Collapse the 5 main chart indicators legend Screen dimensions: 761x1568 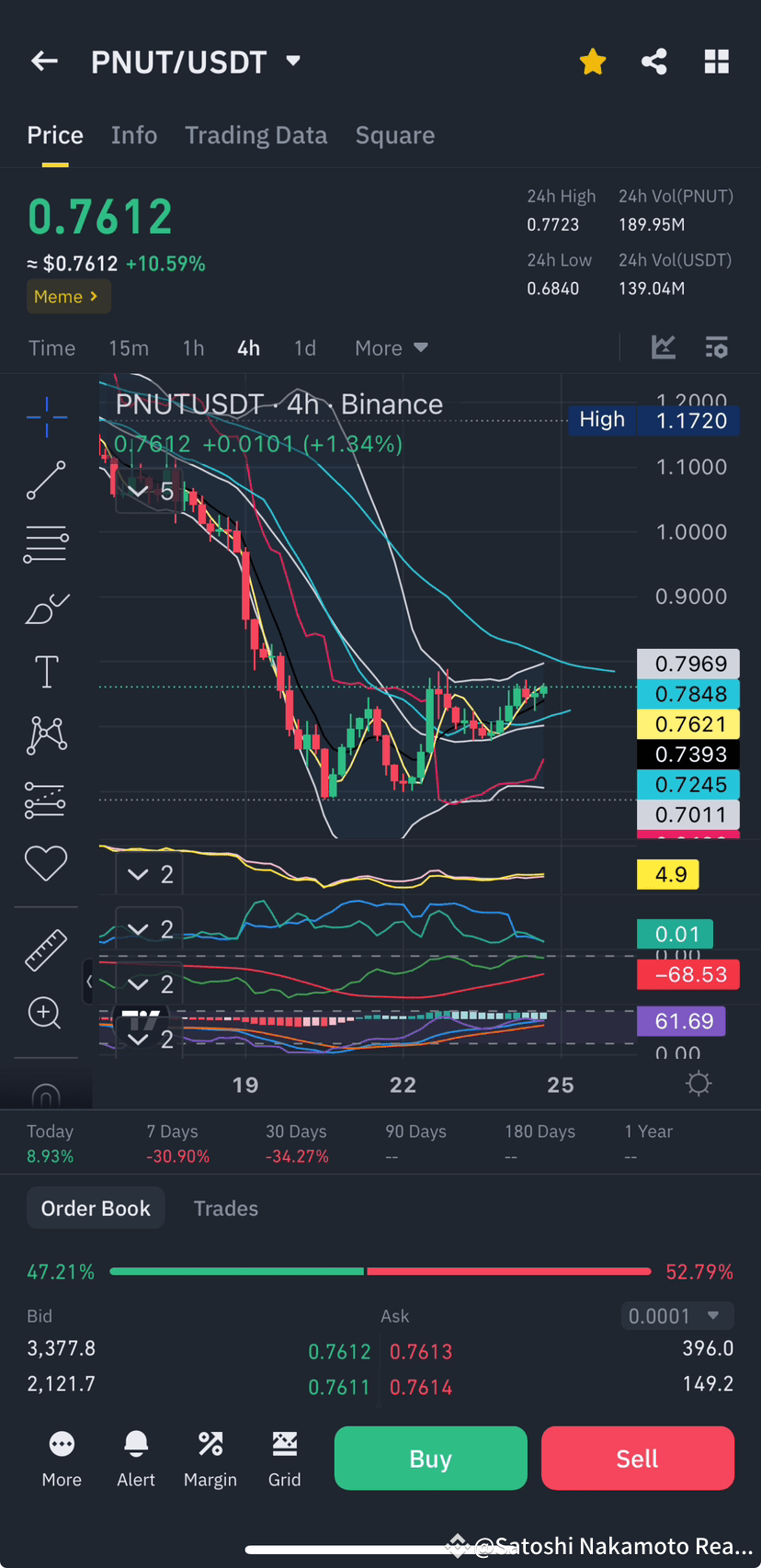[x=150, y=492]
